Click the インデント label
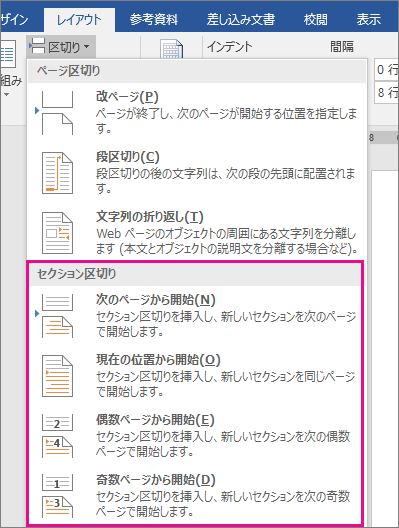 coord(229,46)
